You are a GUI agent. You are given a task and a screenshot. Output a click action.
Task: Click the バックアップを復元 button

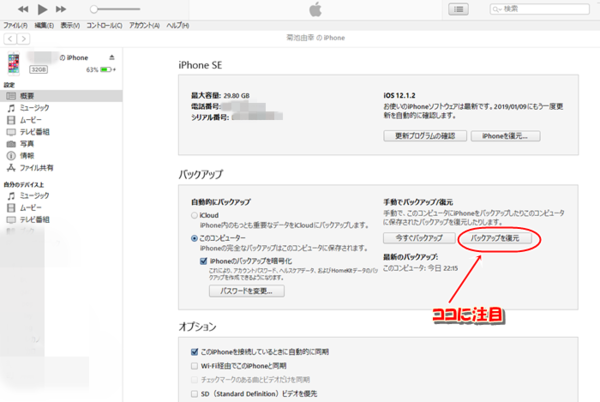pos(495,238)
